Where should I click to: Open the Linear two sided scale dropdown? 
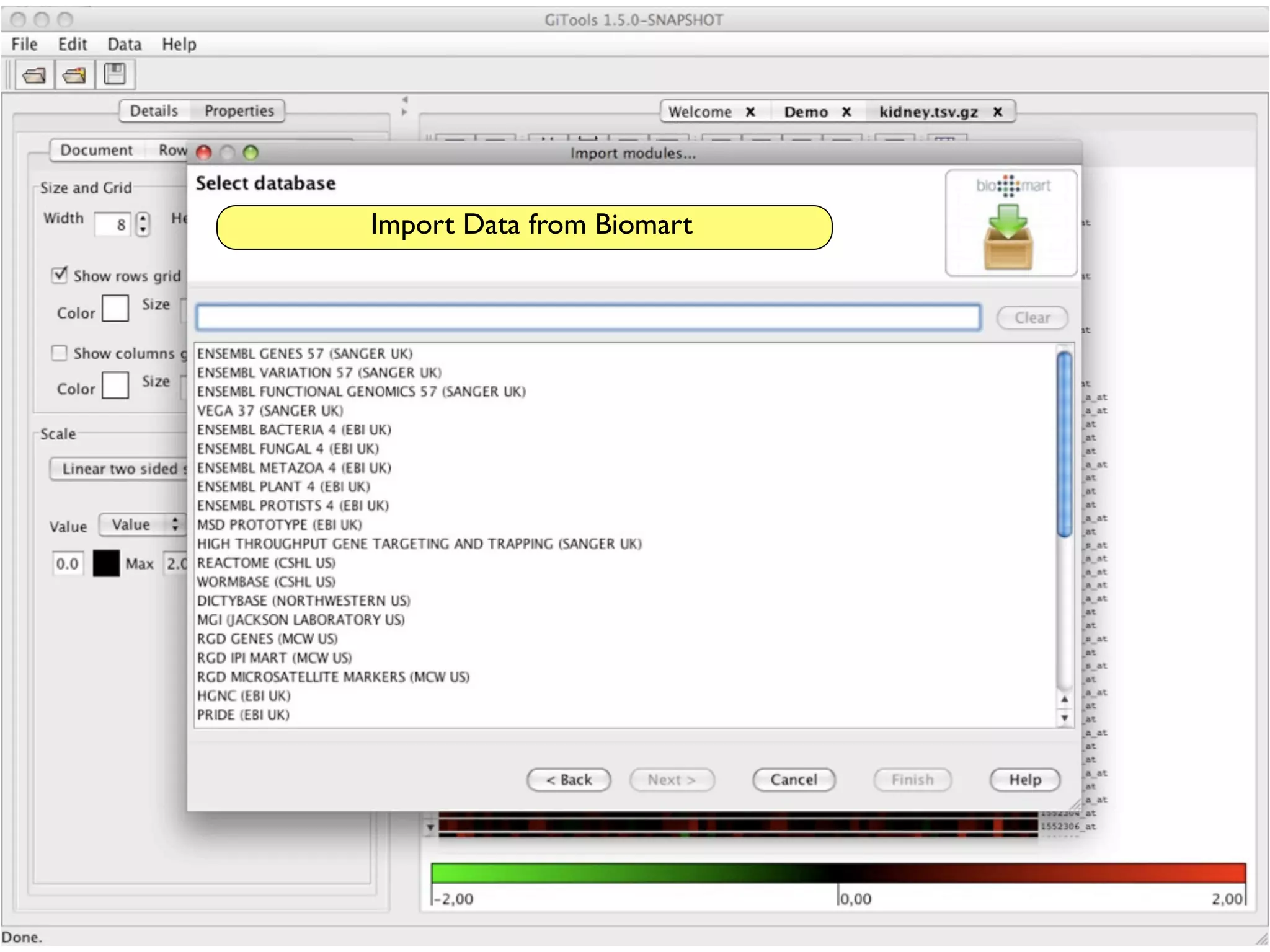coord(118,469)
